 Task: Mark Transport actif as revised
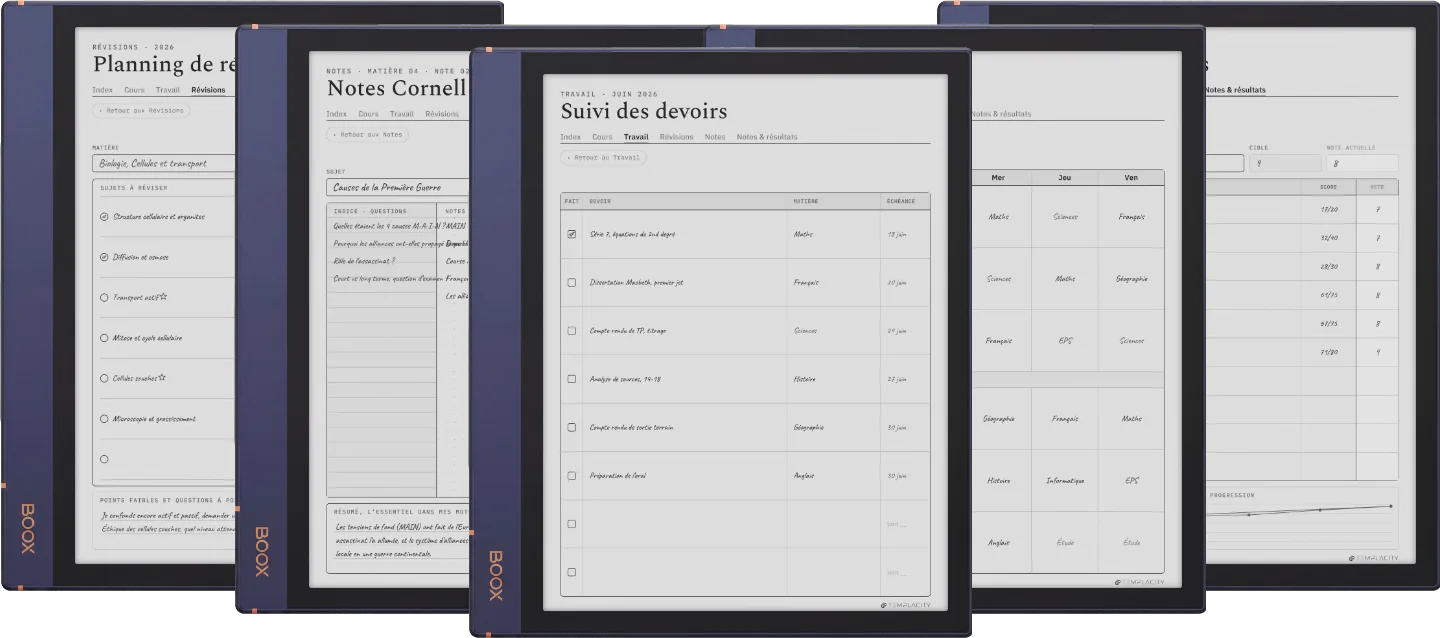click(104, 297)
